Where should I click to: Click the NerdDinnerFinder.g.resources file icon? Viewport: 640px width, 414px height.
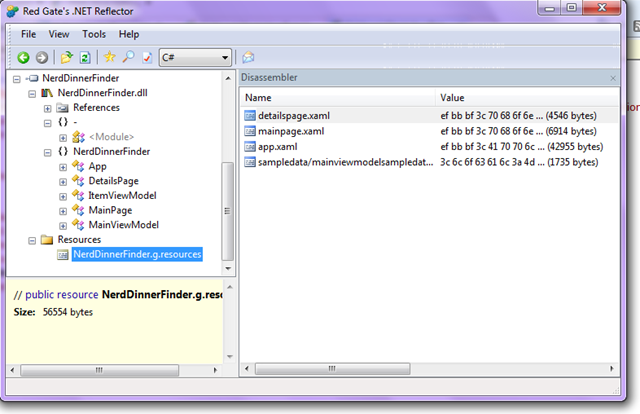(x=62, y=255)
